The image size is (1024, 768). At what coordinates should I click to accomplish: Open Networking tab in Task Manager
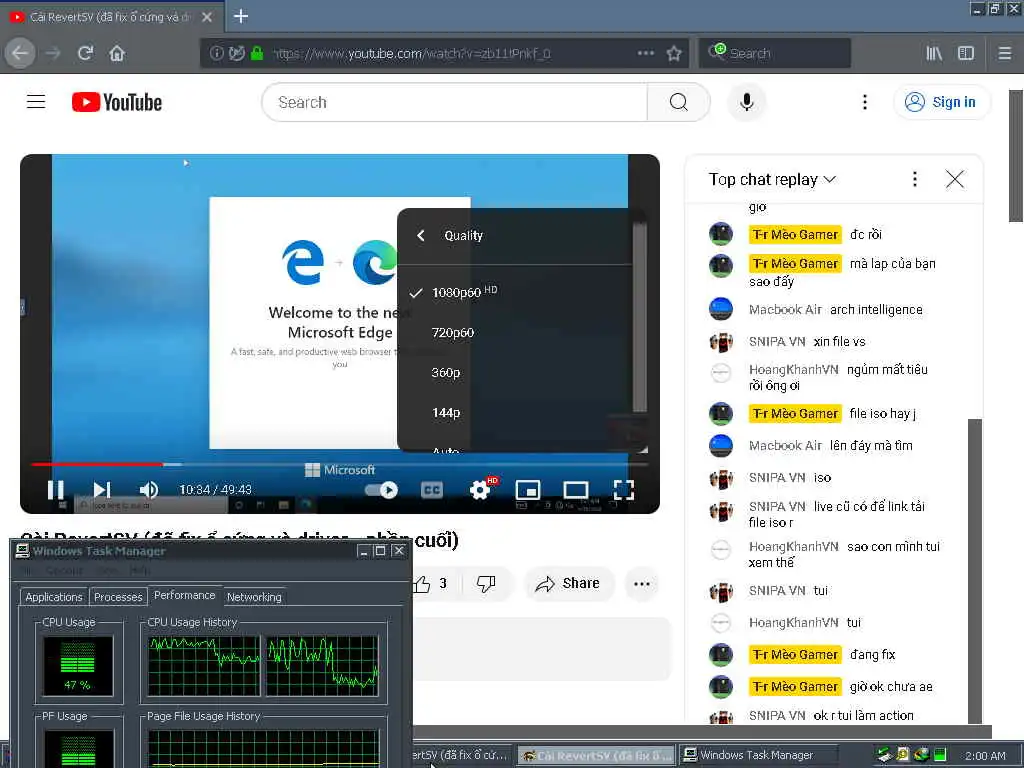pos(254,597)
